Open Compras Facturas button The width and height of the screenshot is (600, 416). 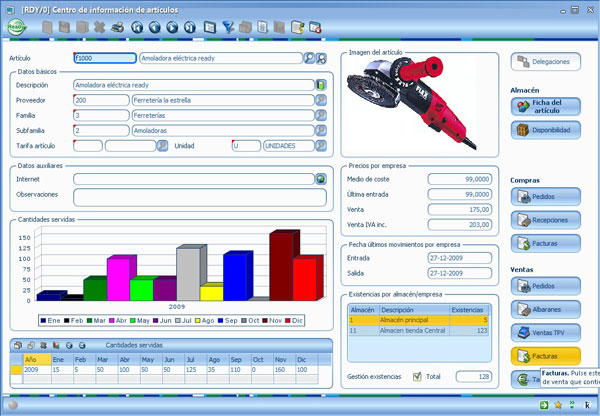pos(546,243)
